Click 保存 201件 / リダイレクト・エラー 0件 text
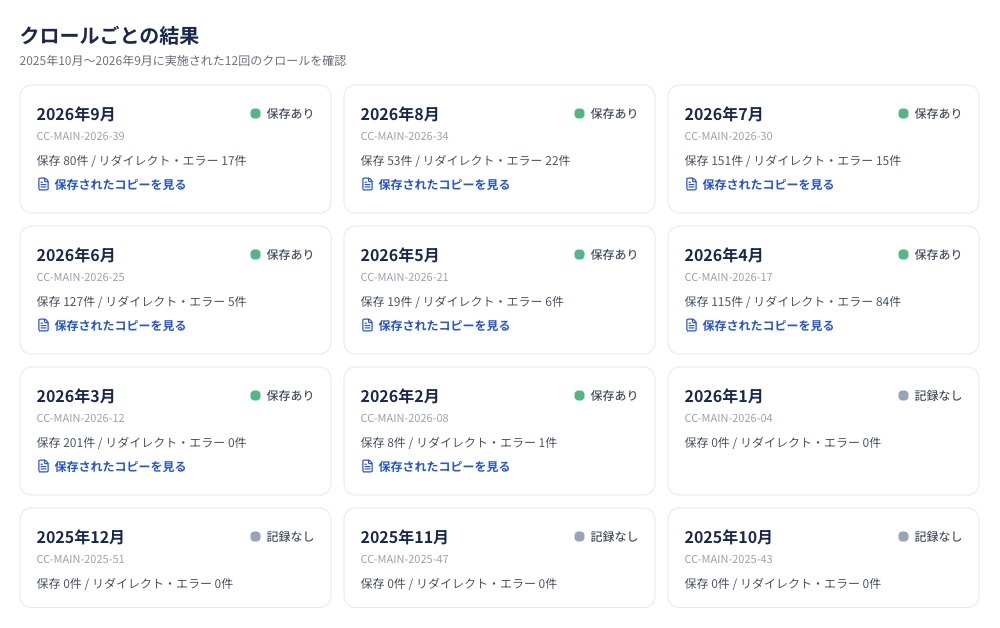Viewport: 1000px width, 628px height. [141, 442]
